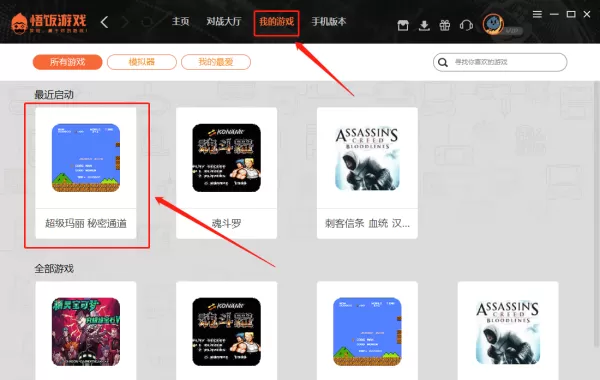Open the downloads icon
600x380 pixels.
coord(424,26)
